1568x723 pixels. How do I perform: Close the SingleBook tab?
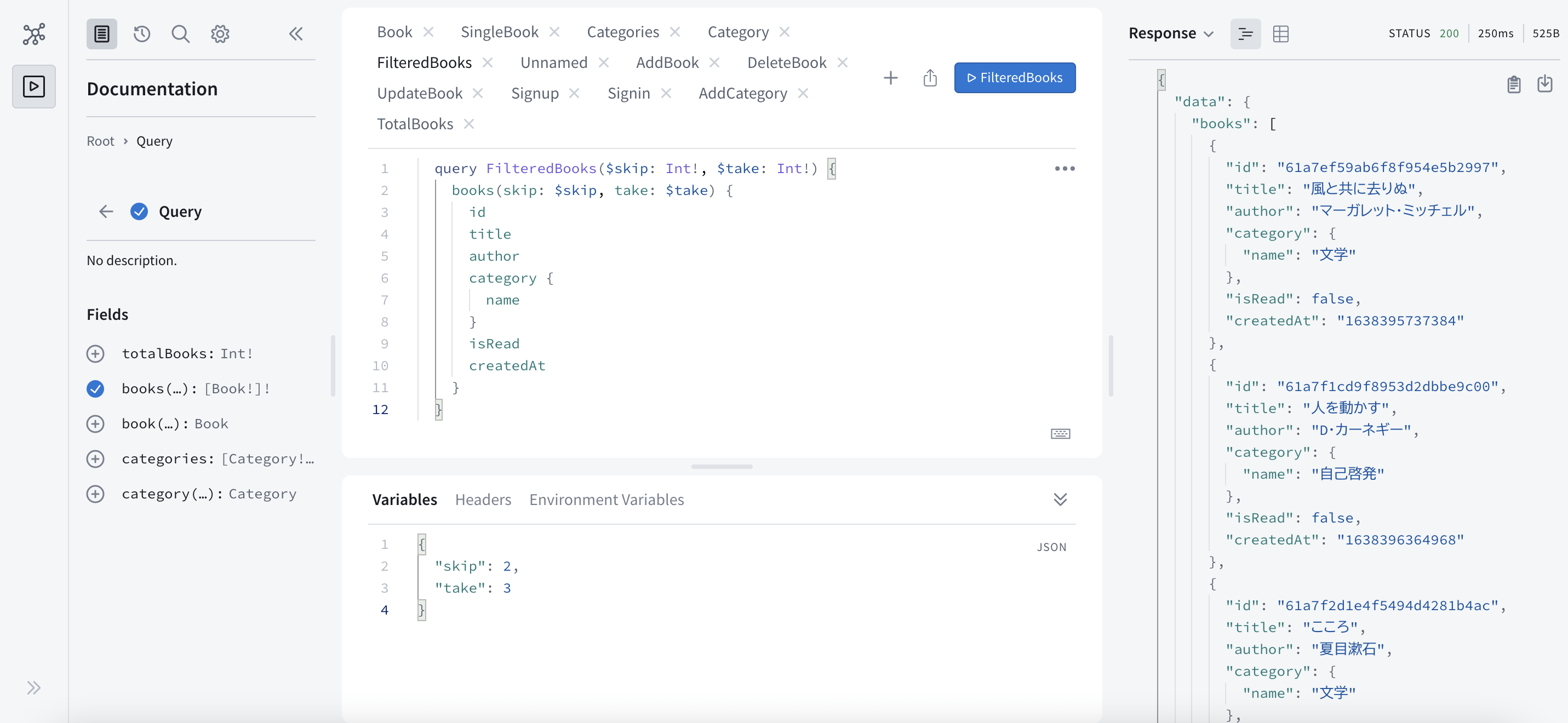554,32
